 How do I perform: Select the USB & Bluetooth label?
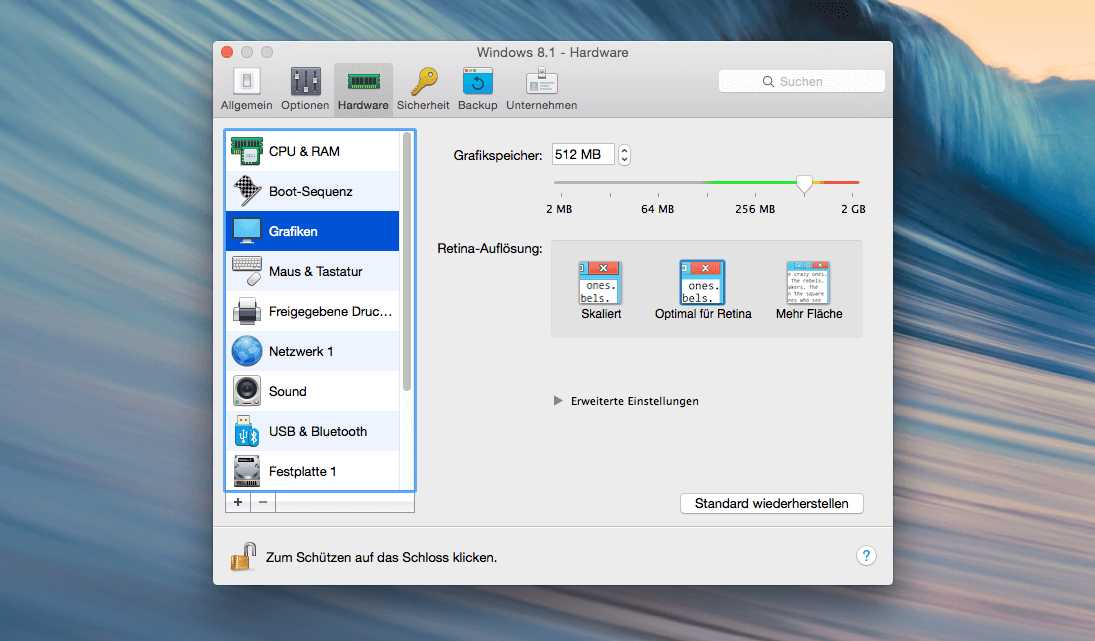[x=318, y=432]
